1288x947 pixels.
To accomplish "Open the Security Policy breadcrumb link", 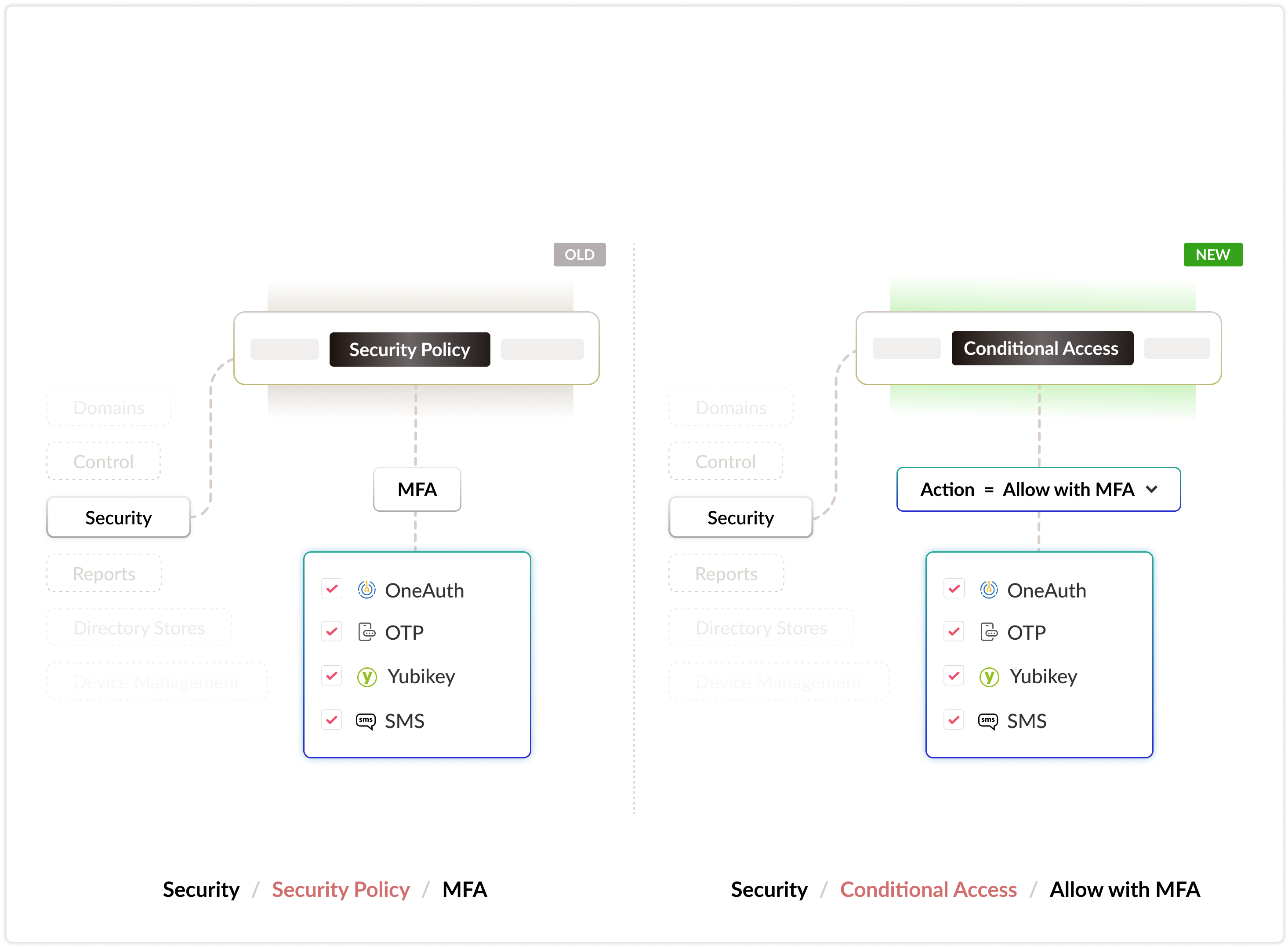I will [x=341, y=890].
